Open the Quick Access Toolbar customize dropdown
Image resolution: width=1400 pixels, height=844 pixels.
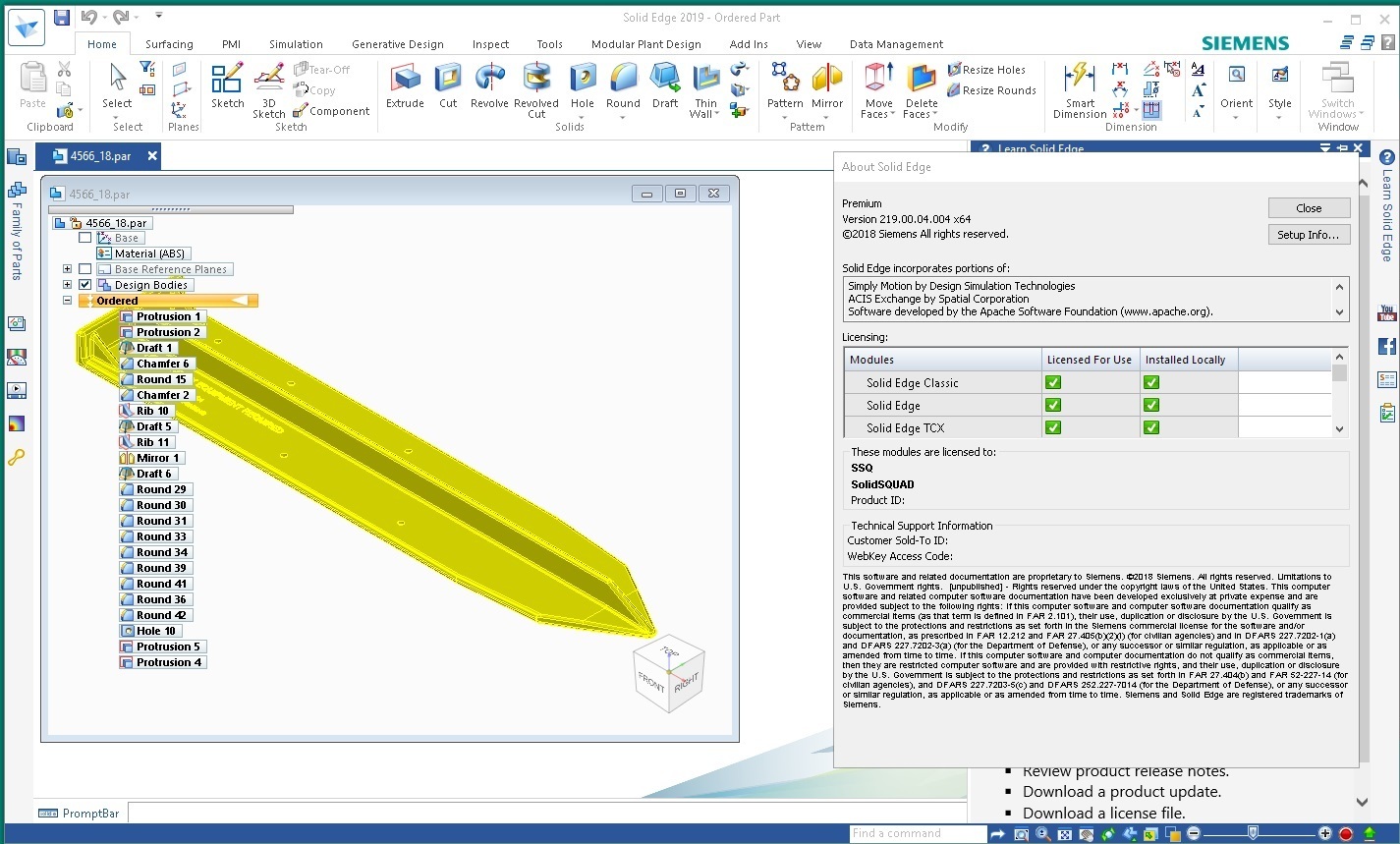tap(159, 17)
